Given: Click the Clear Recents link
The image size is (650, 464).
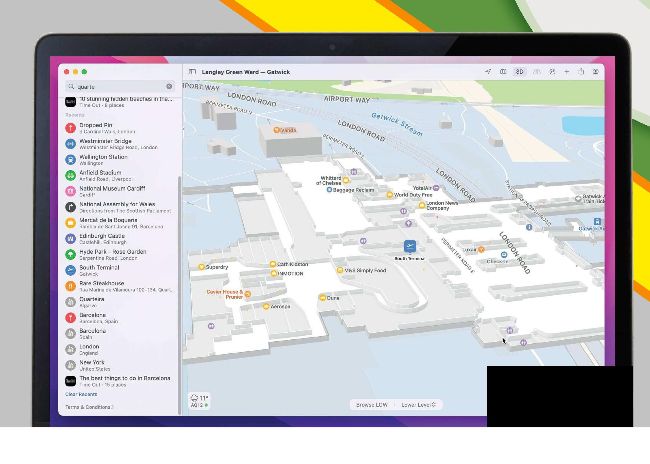Looking at the screenshot, I should coord(82,394).
